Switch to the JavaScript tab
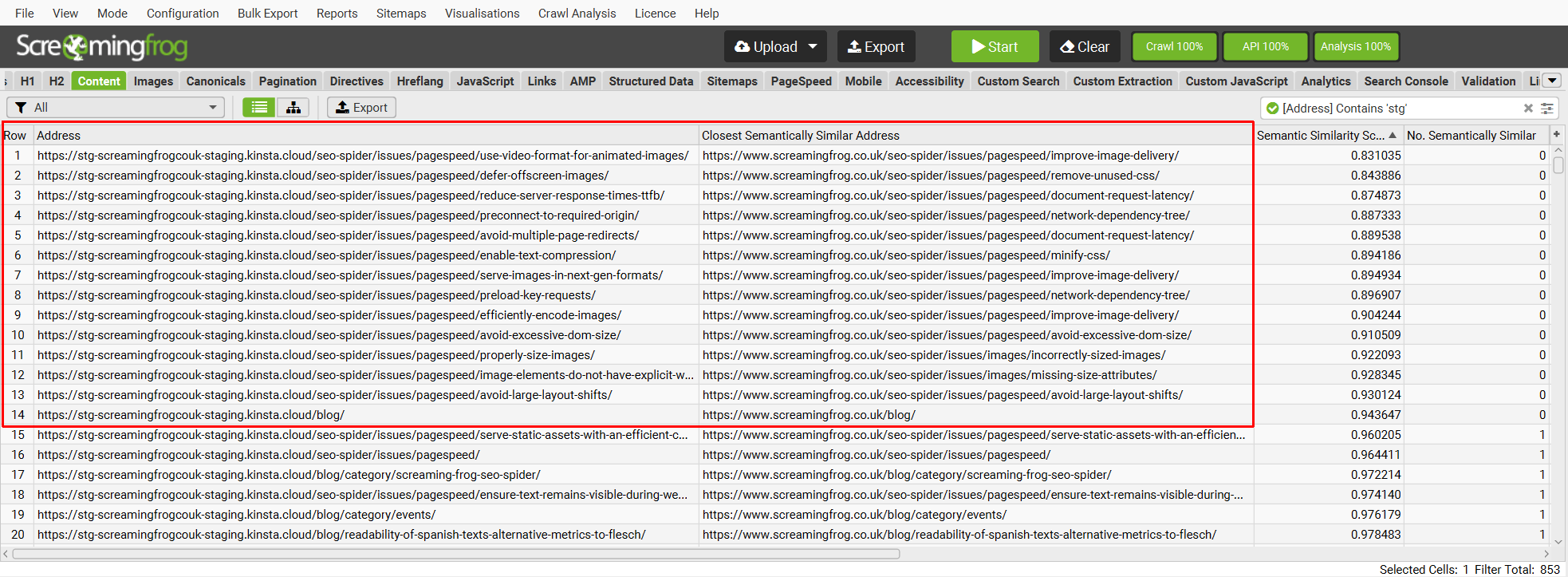The height and width of the screenshot is (577, 1568). (x=485, y=81)
